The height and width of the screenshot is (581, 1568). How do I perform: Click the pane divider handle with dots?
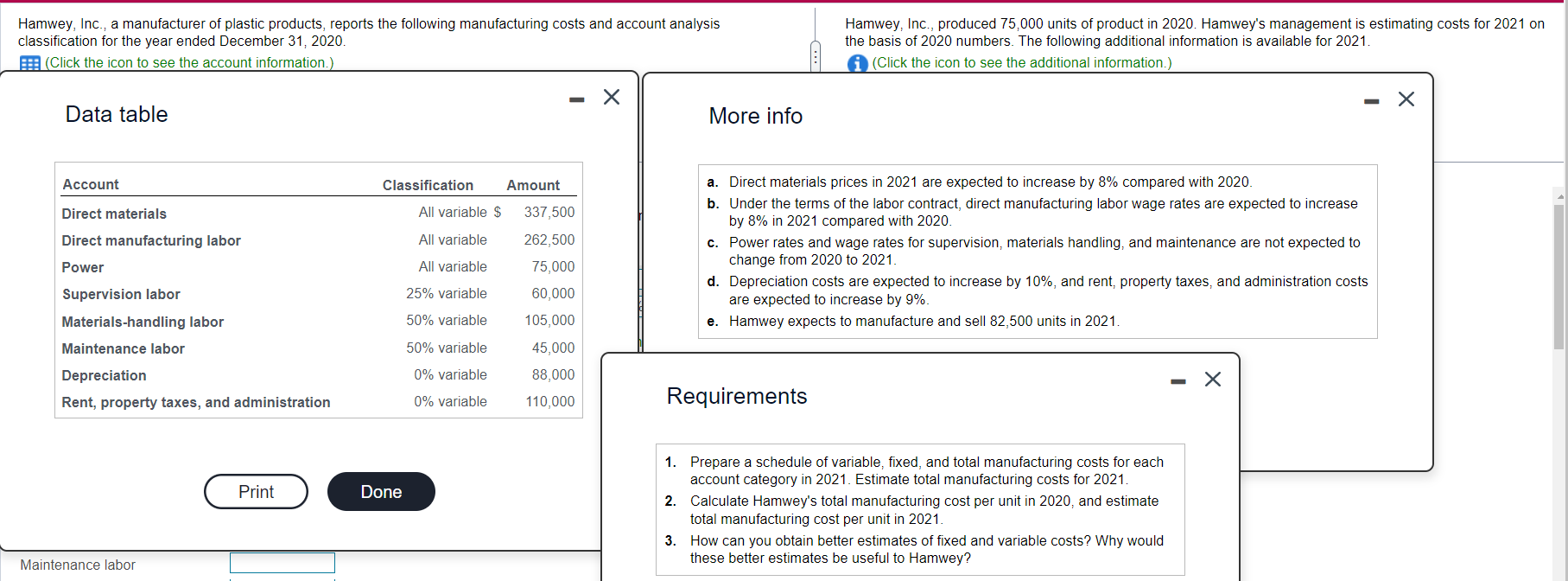click(814, 56)
